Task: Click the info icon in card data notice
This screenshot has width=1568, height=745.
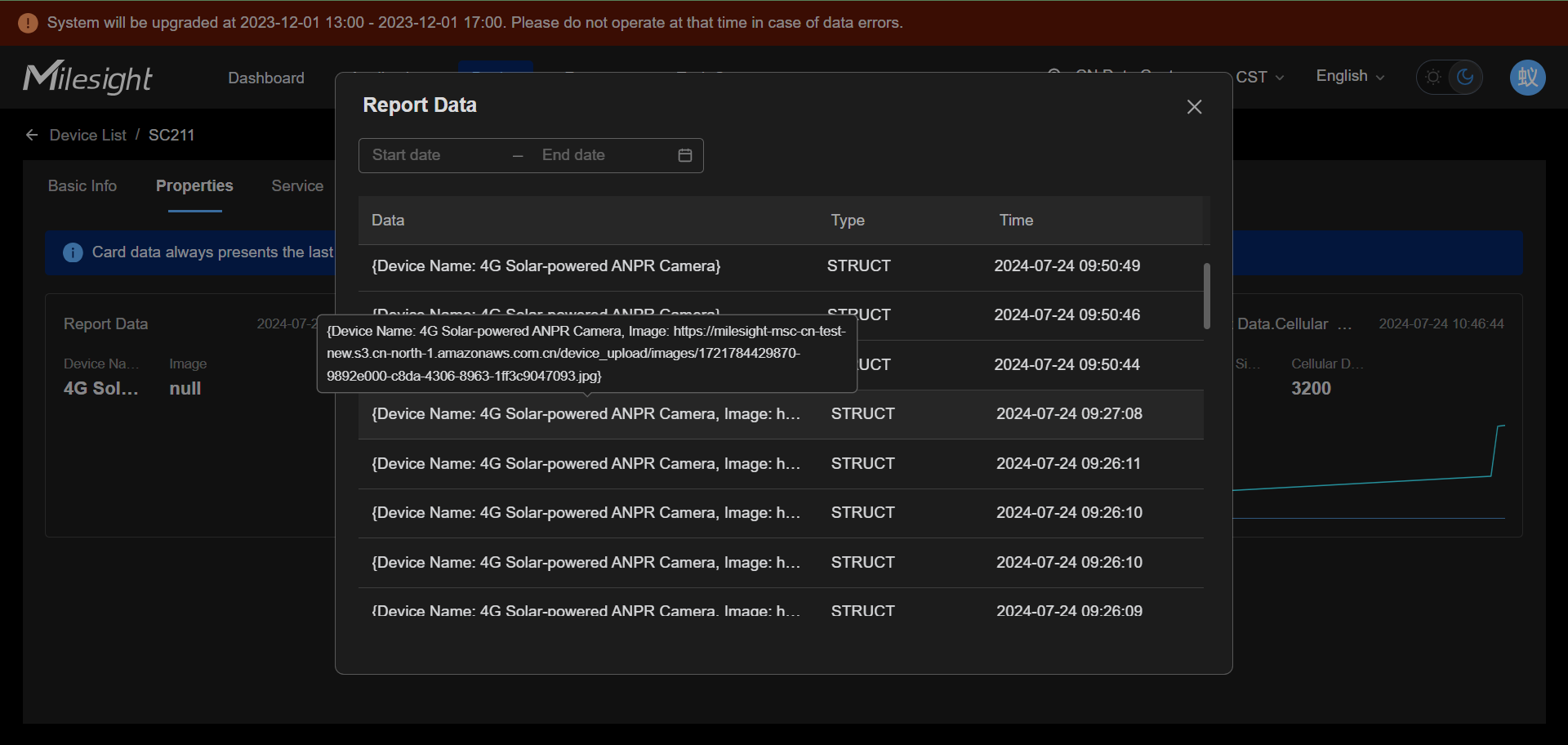Action: 73,252
